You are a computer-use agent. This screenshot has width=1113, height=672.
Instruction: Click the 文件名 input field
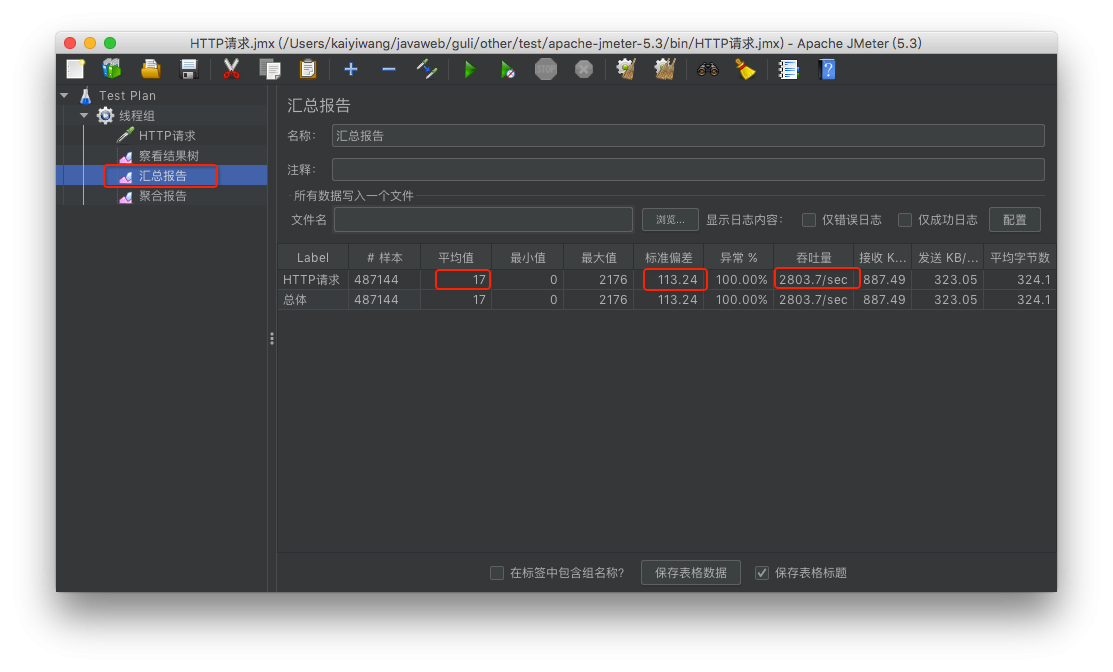tap(483, 220)
